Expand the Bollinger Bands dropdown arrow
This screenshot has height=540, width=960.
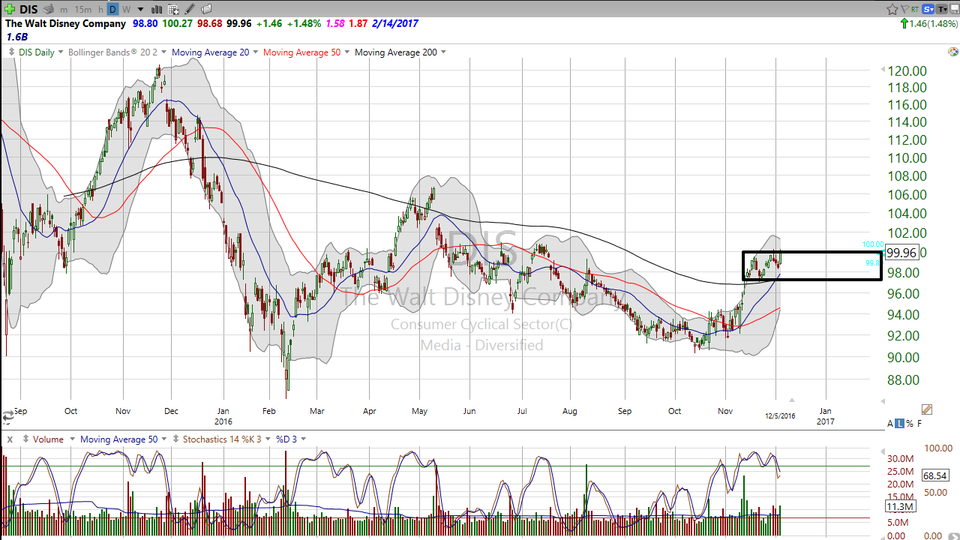click(x=163, y=52)
